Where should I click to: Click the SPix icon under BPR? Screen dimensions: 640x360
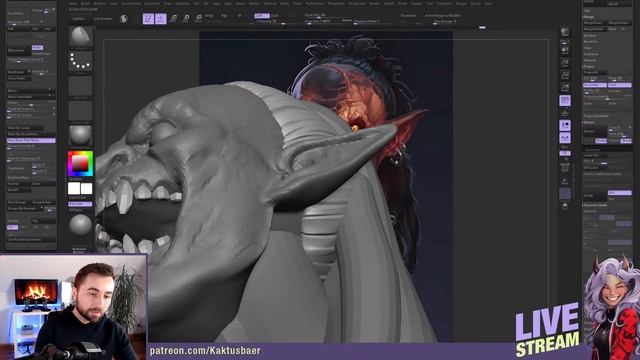point(565,42)
